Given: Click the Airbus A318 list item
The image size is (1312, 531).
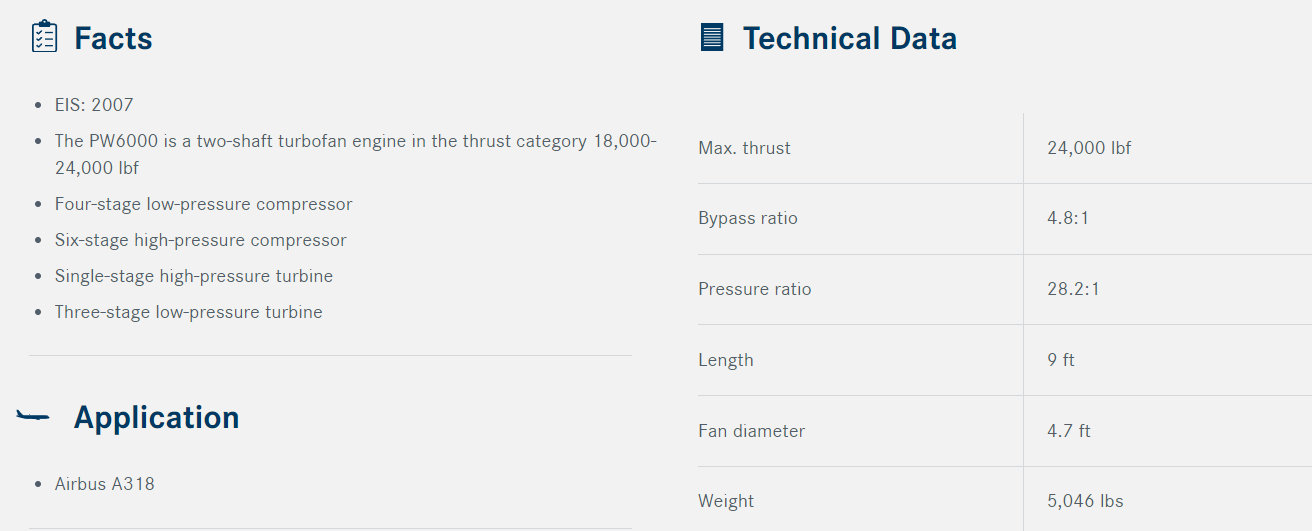Looking at the screenshot, I should pos(105,484).
